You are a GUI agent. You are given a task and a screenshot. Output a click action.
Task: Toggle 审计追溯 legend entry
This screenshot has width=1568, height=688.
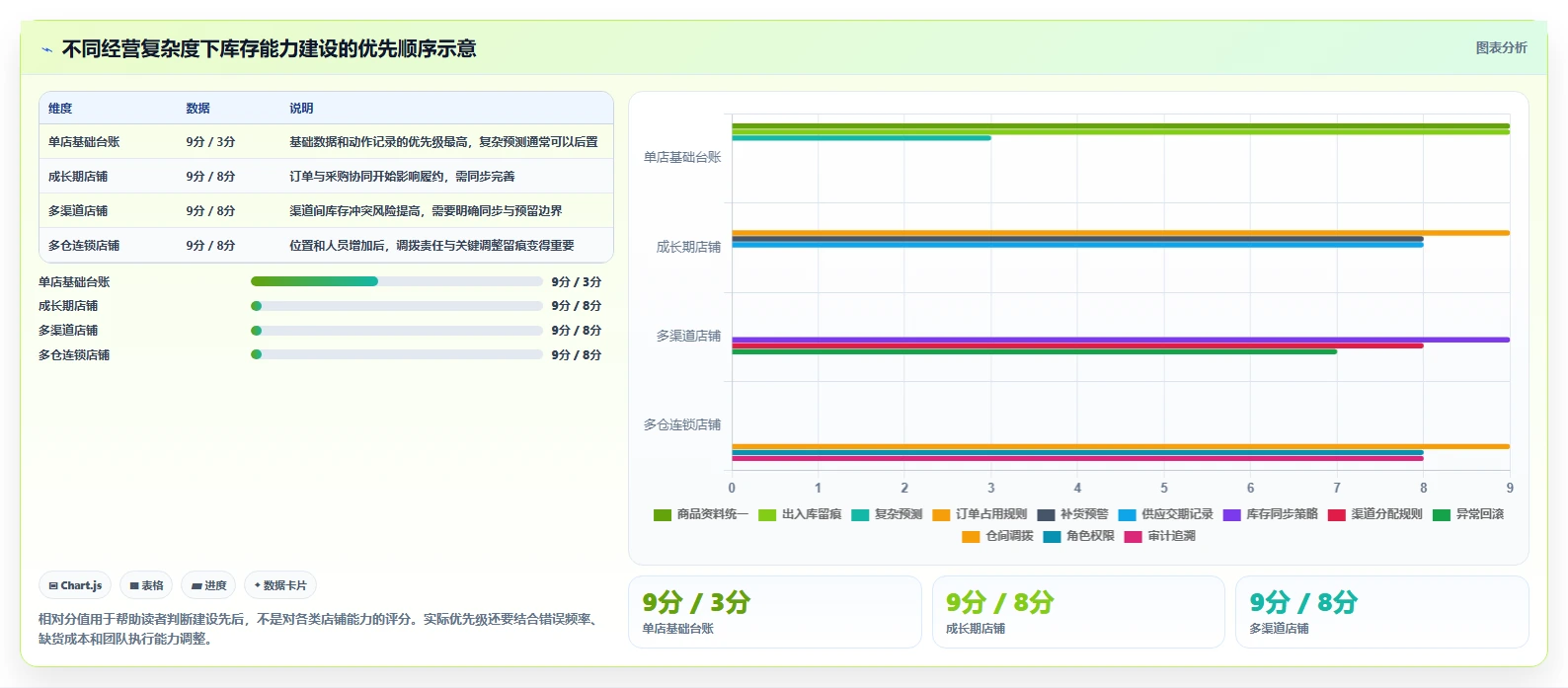1159,536
